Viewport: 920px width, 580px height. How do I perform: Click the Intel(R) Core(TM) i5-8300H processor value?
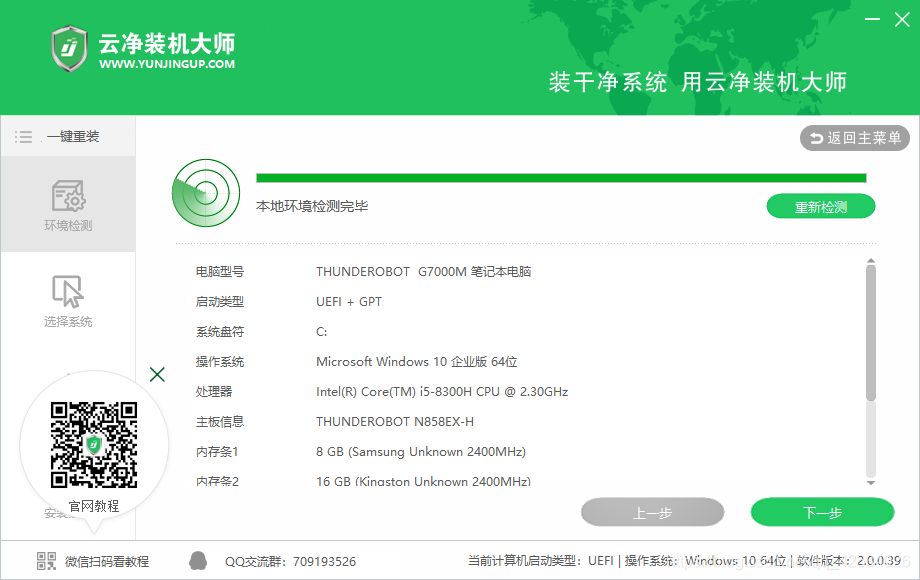point(442,391)
